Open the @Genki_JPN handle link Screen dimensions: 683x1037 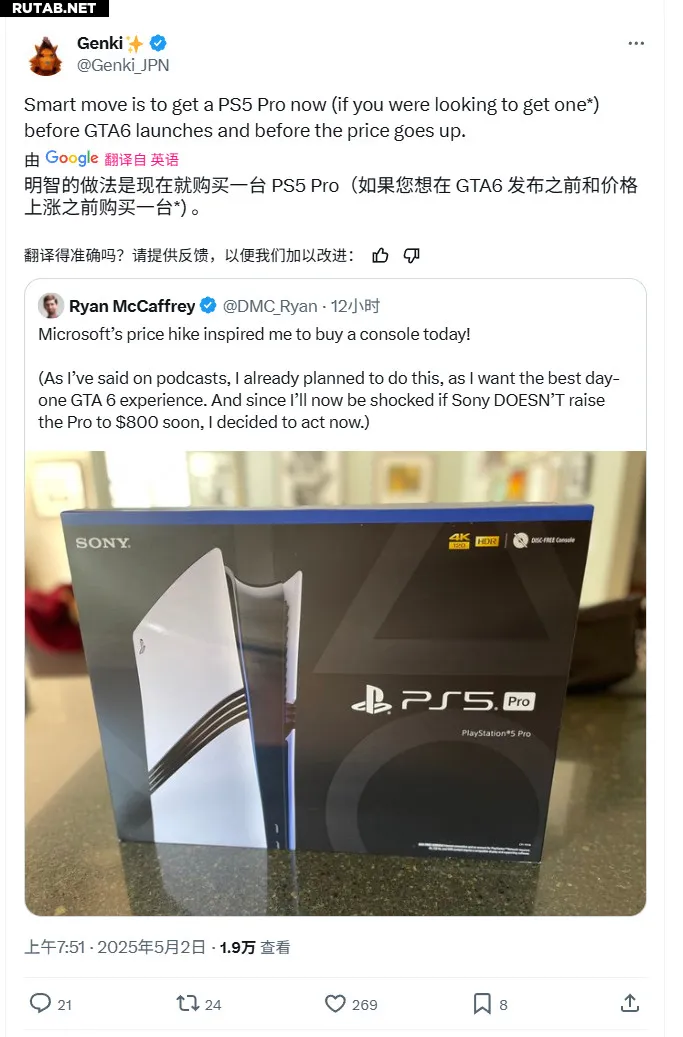point(123,65)
